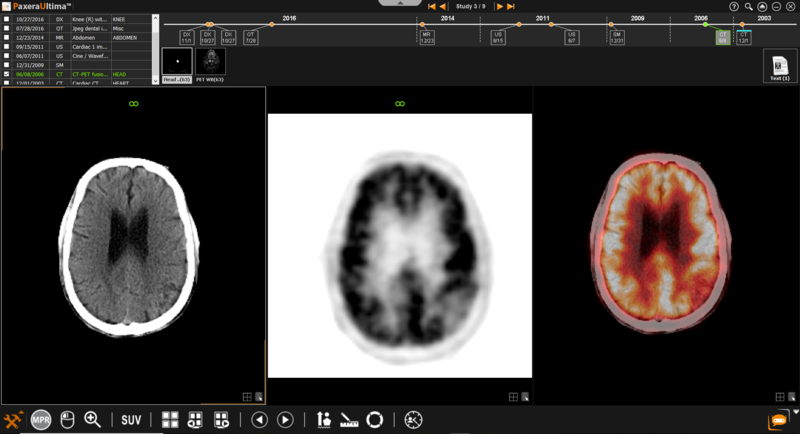Check the 10/27/2016 Knee DX study checkbox
The height and width of the screenshot is (434, 800).
(x=8, y=19)
